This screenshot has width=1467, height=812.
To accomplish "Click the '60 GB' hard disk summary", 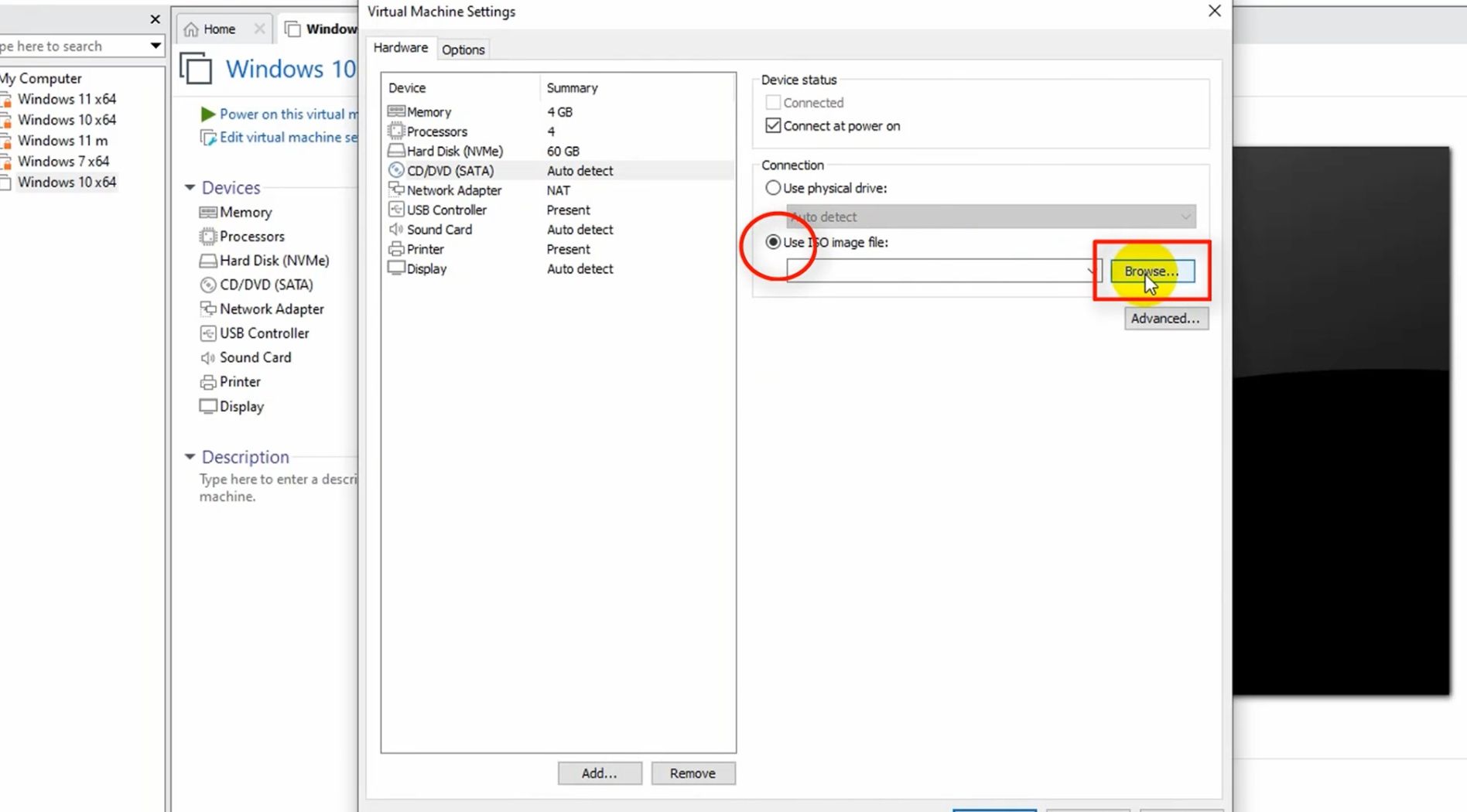I will [563, 151].
